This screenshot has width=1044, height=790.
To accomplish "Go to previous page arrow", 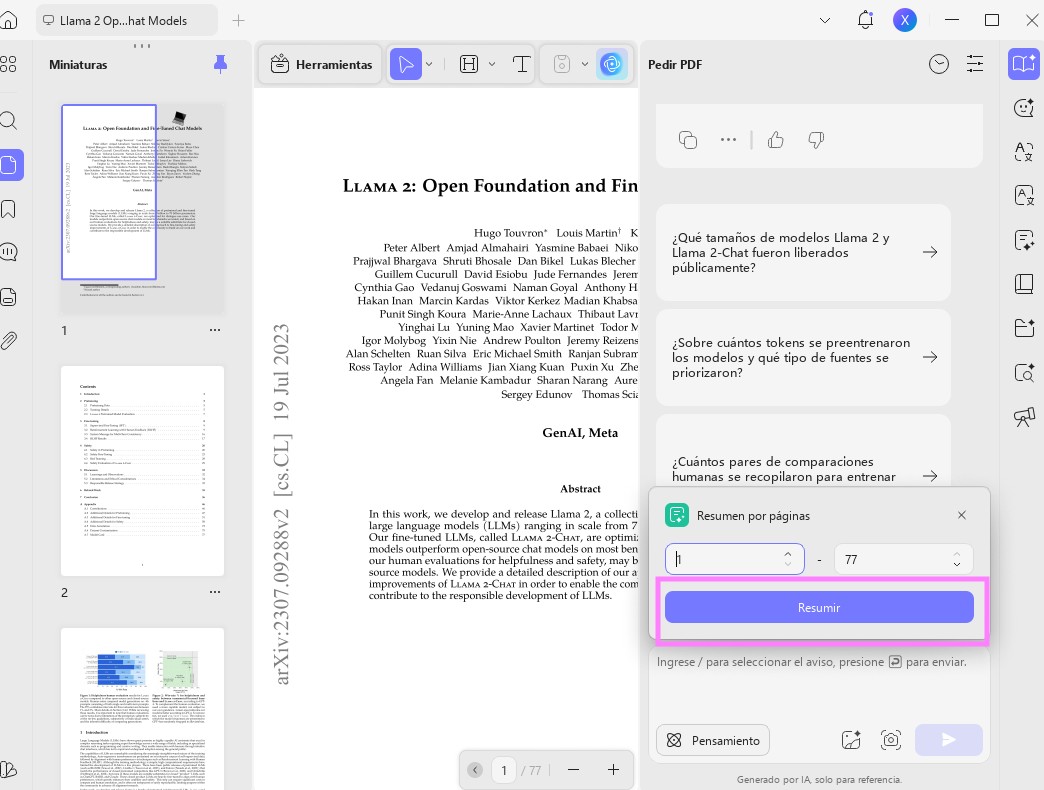I will tap(475, 770).
